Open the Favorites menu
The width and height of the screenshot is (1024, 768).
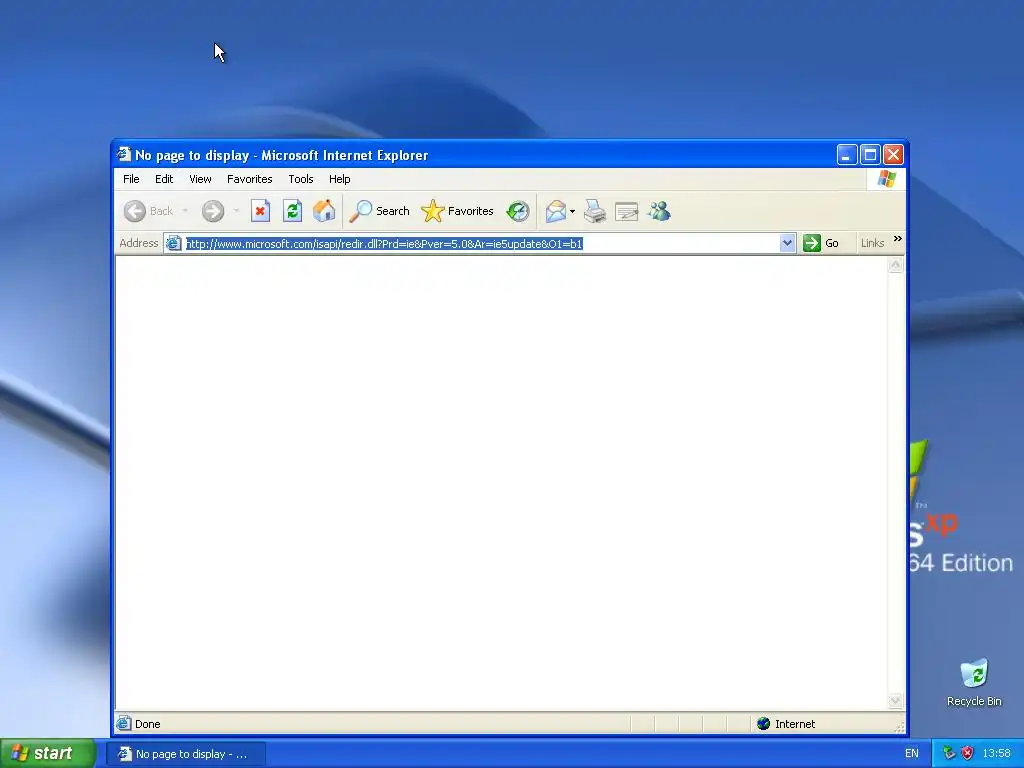point(249,179)
